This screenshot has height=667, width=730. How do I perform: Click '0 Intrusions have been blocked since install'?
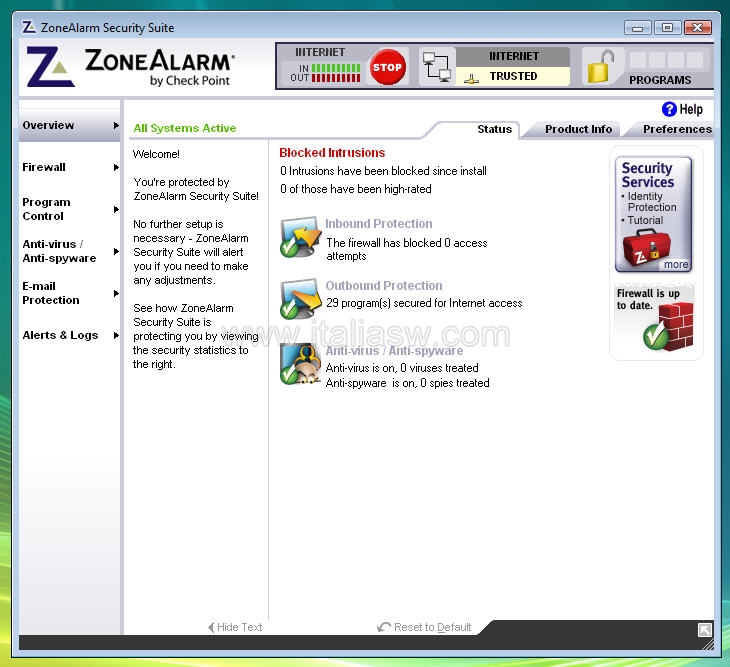[x=383, y=171]
